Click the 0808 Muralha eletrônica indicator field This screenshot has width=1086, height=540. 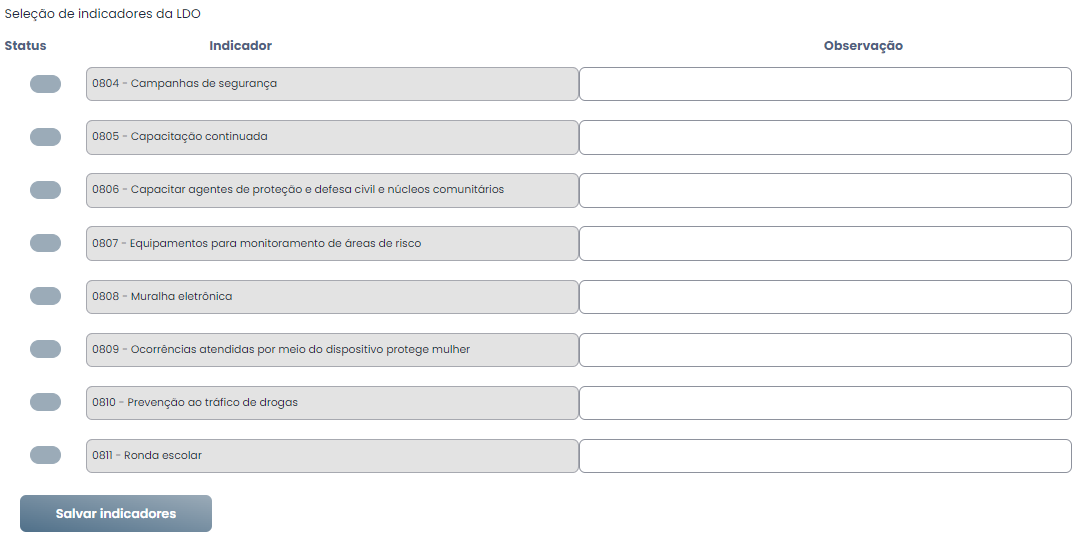tap(332, 296)
